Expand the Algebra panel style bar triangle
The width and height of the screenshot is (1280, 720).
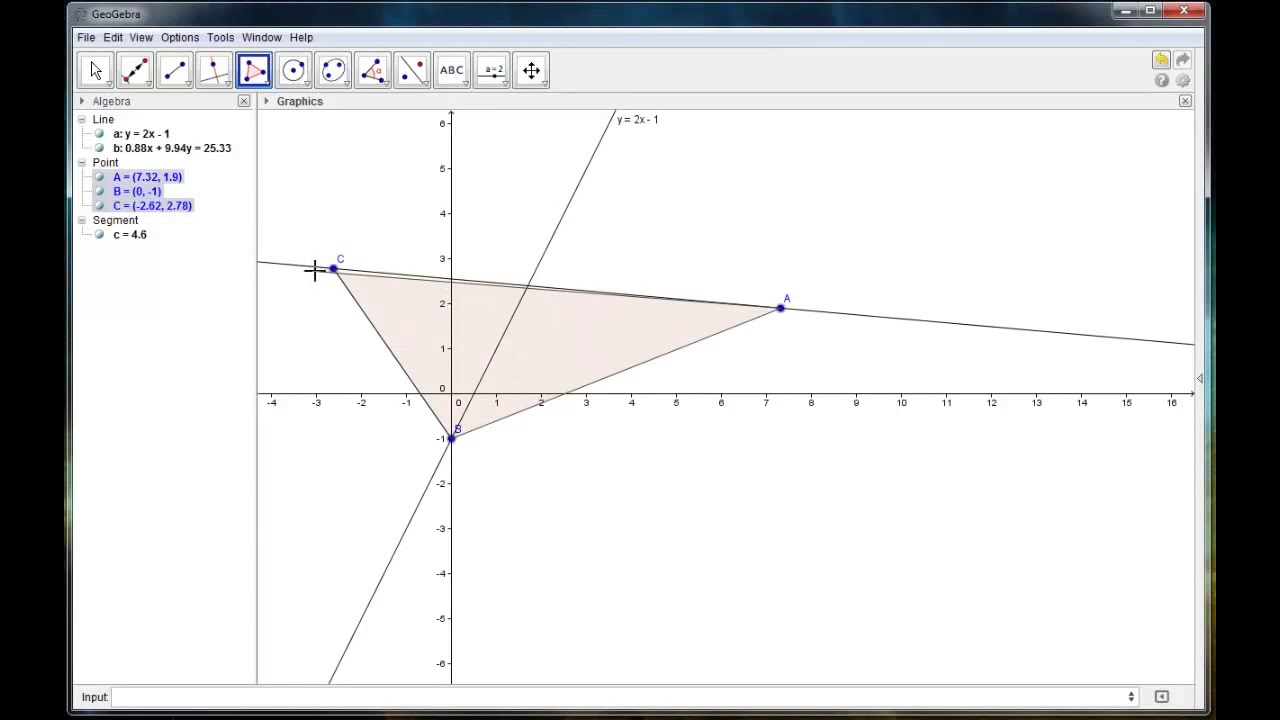point(82,101)
